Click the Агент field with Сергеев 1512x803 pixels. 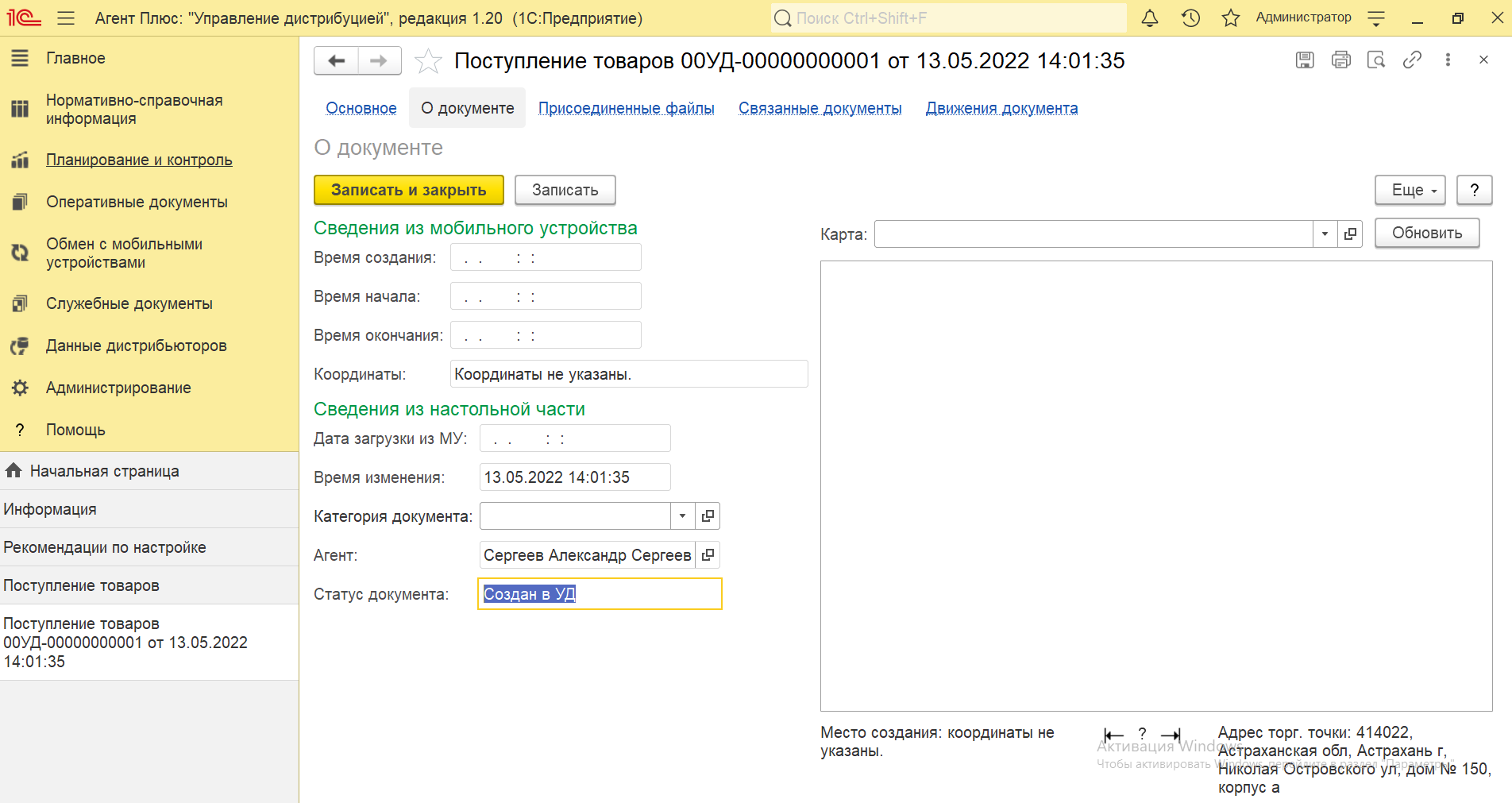pos(588,555)
